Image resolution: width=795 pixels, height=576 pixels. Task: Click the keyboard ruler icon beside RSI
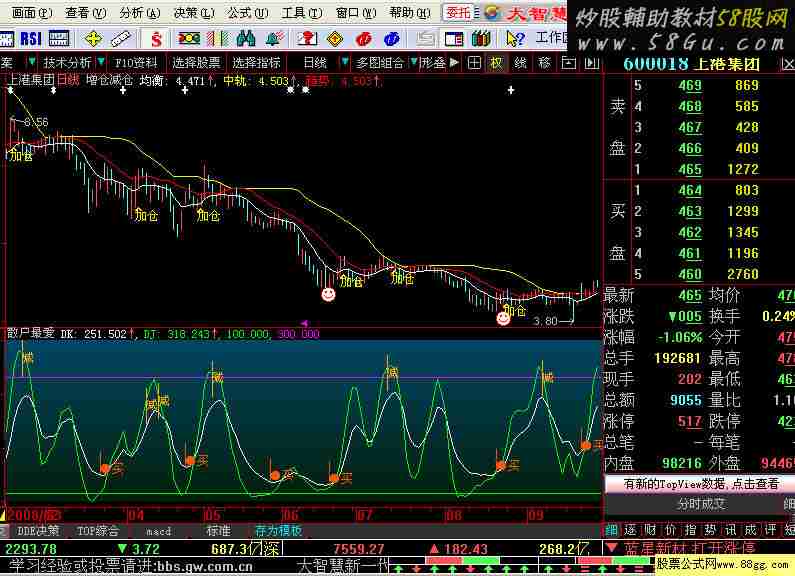click(59, 39)
